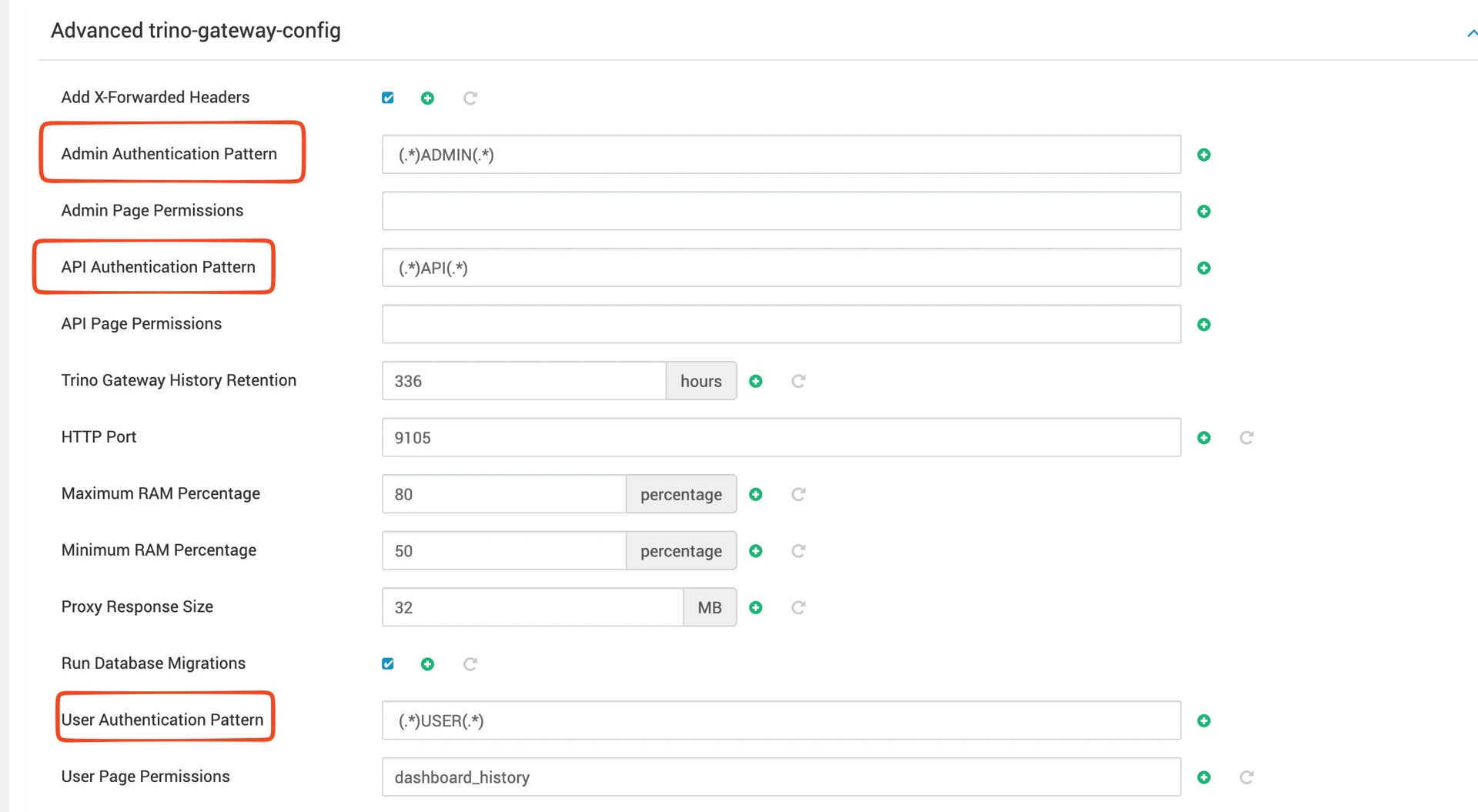Screen dimensions: 1478x812
Task: Click green plus icon for User Authentication Pattern
Action: coord(1204,720)
